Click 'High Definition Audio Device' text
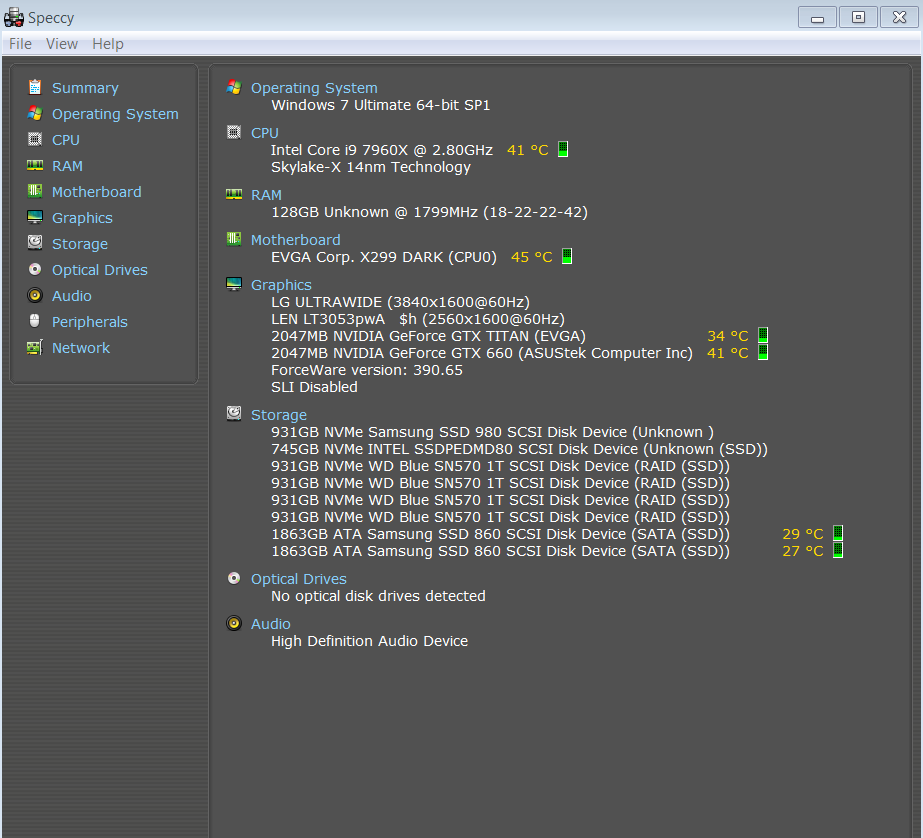Viewport: 923px width, 838px height. pos(369,641)
